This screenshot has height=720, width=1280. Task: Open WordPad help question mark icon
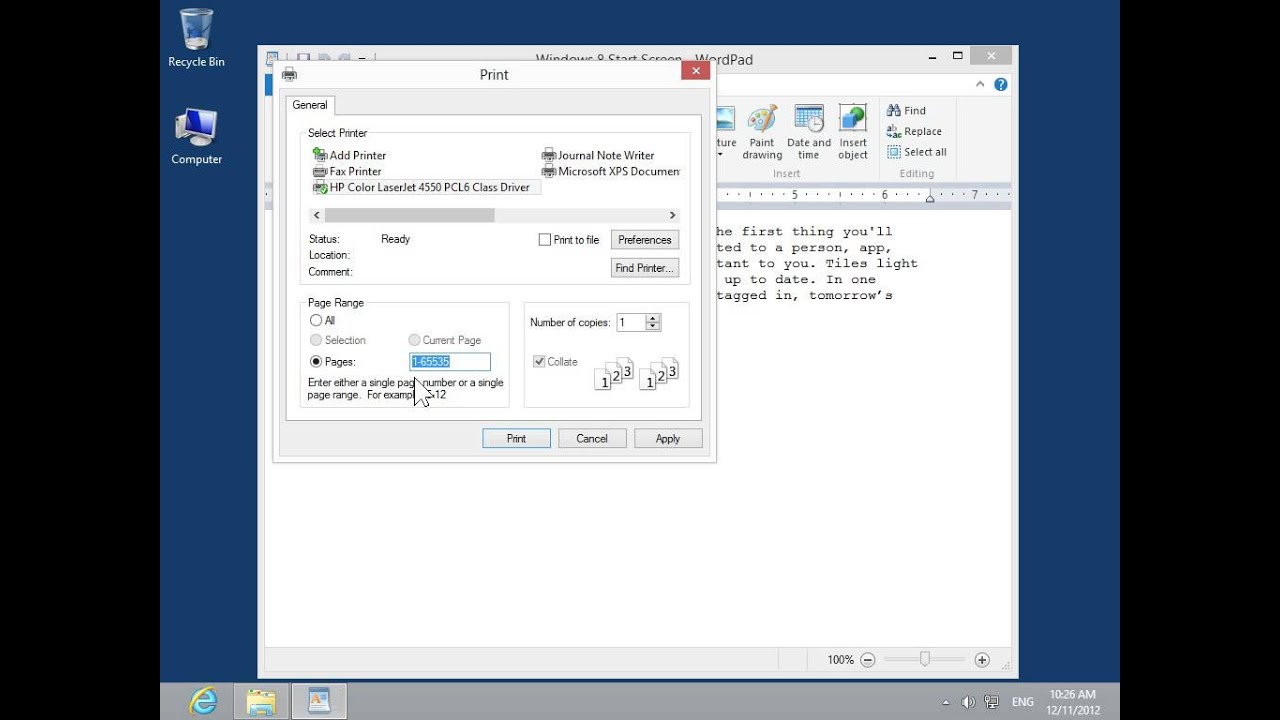(1000, 84)
